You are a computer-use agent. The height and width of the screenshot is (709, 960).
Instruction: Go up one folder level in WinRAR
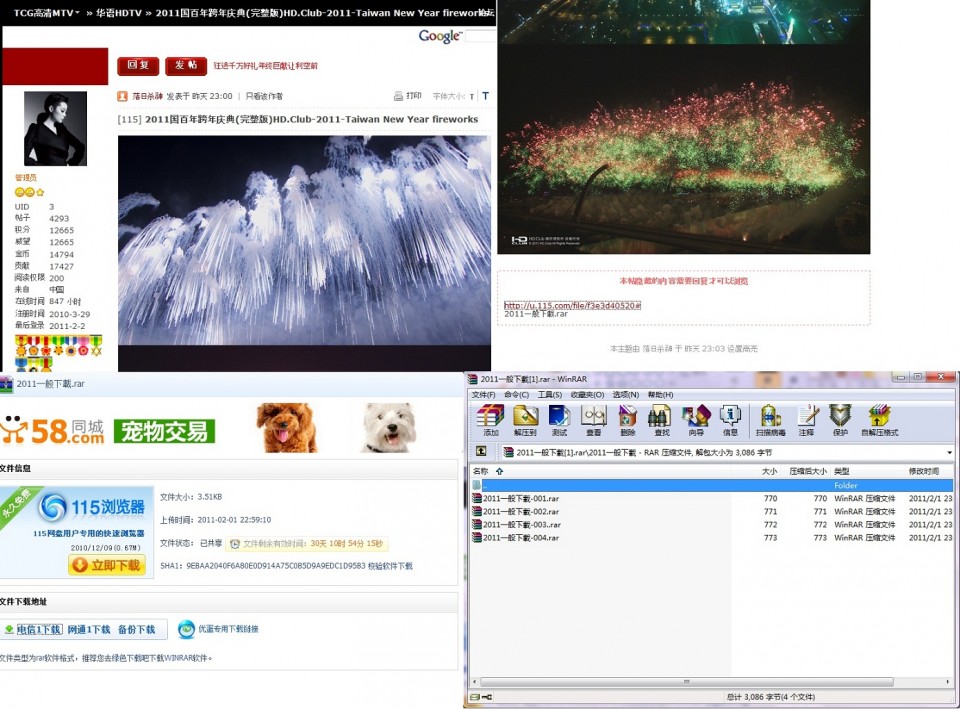click(479, 449)
